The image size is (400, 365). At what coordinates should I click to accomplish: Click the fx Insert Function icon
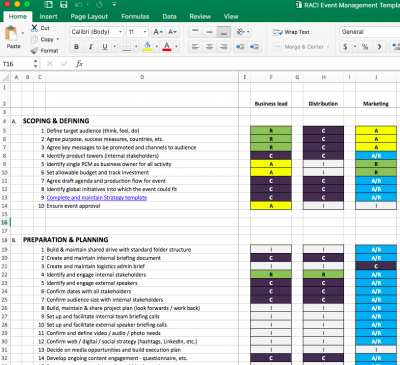click(79, 64)
